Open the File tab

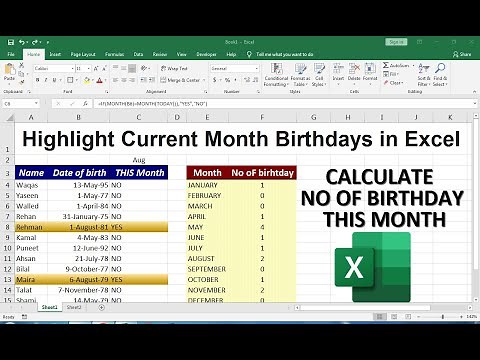[11, 54]
